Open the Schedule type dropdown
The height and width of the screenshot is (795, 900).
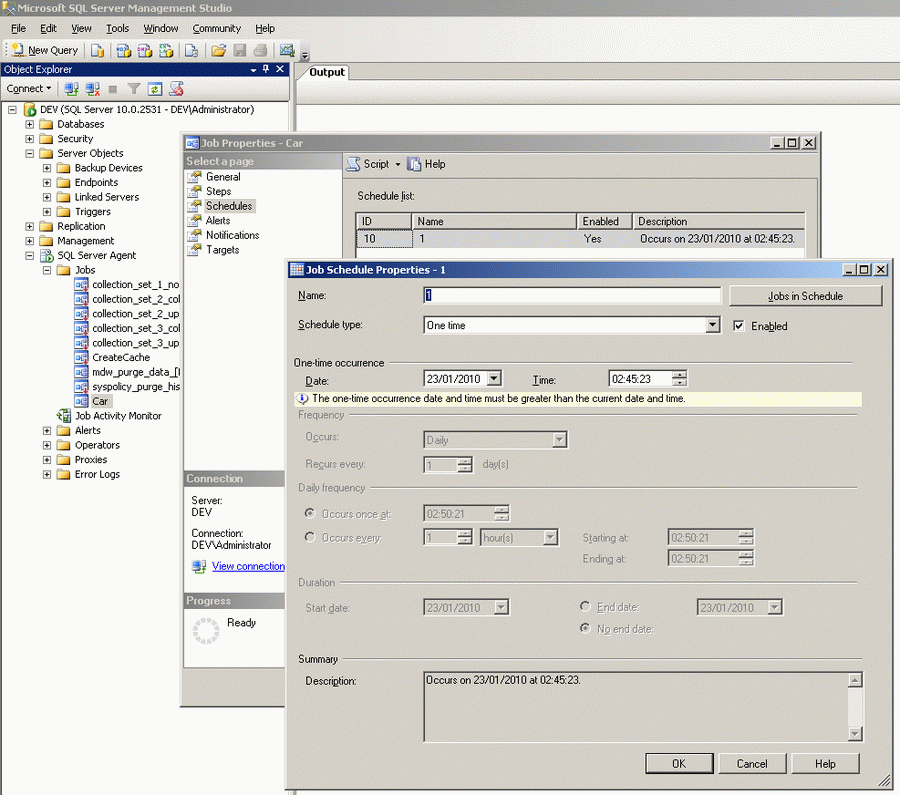coord(712,325)
